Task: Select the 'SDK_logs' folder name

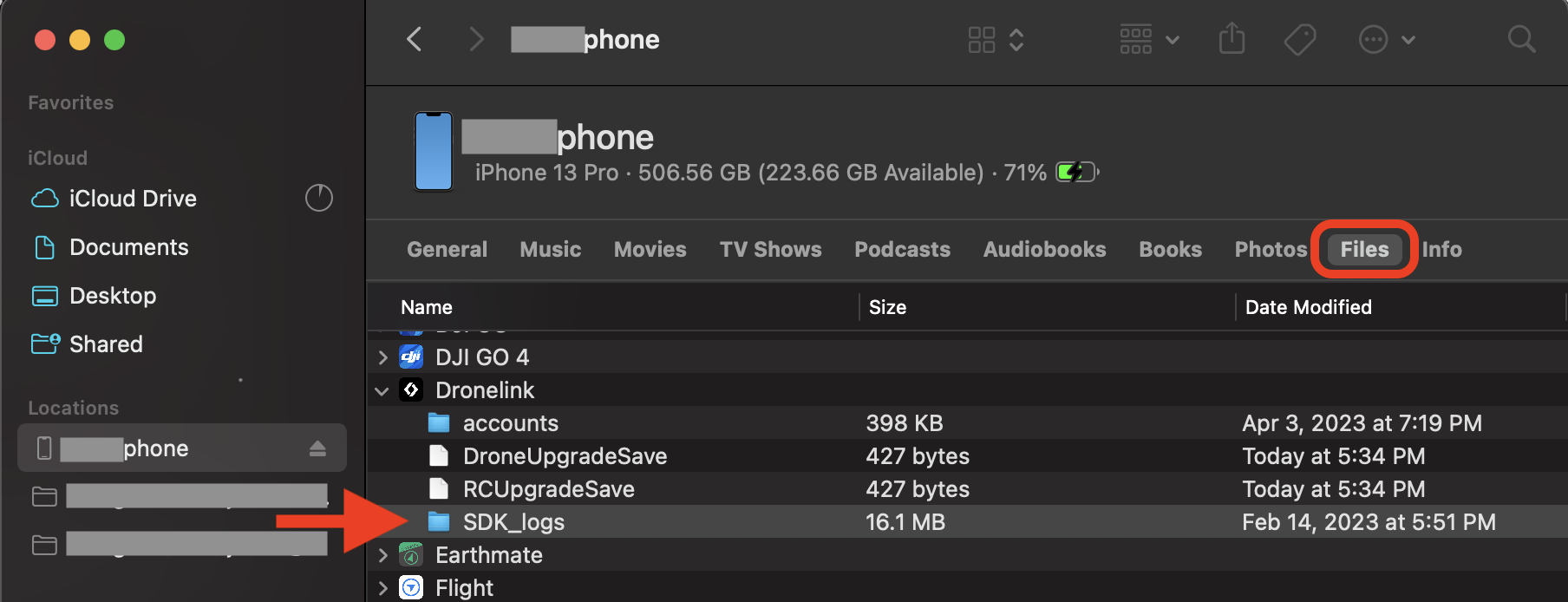Action: 513,522
